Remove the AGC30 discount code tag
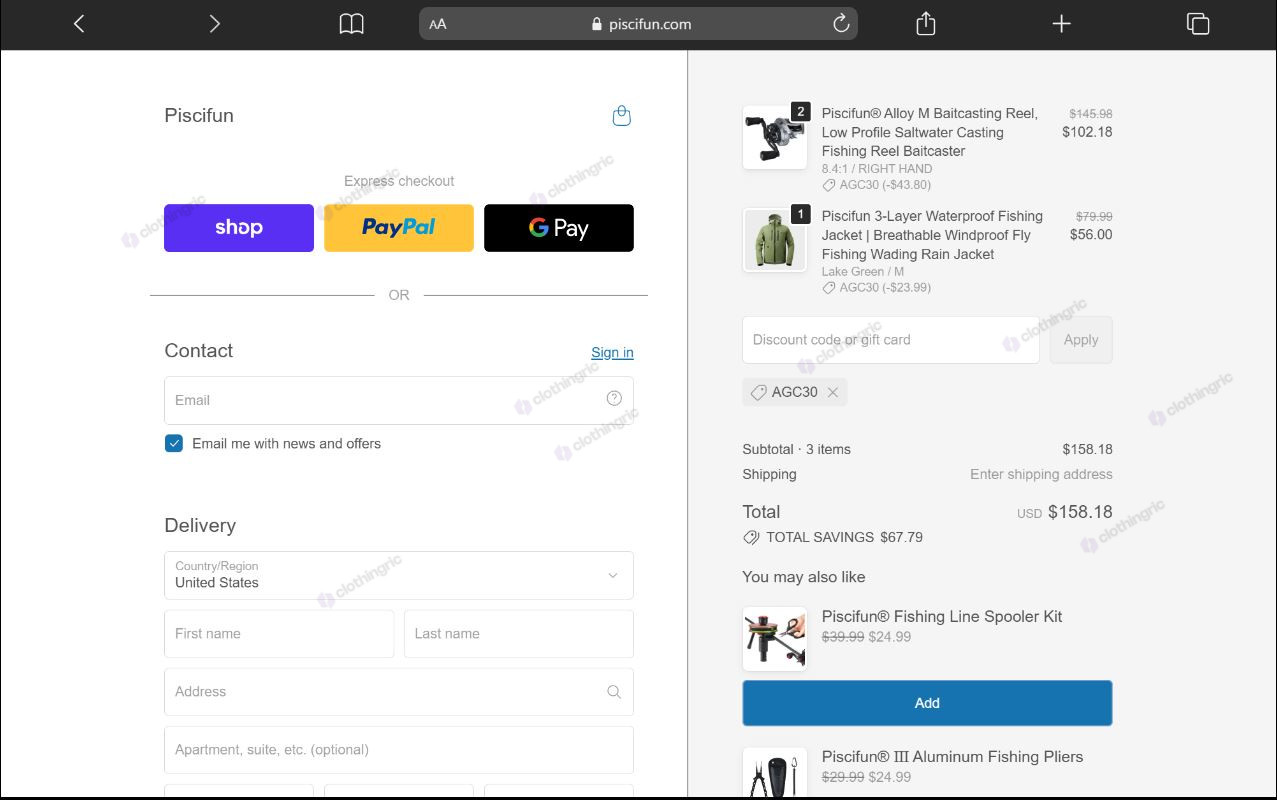Viewport: 1277px width, 800px height. coord(832,392)
